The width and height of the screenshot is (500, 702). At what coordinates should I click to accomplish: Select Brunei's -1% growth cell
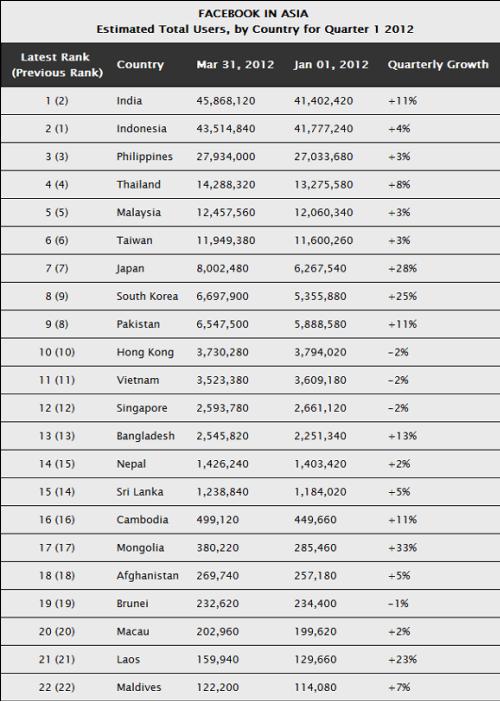pos(398,604)
